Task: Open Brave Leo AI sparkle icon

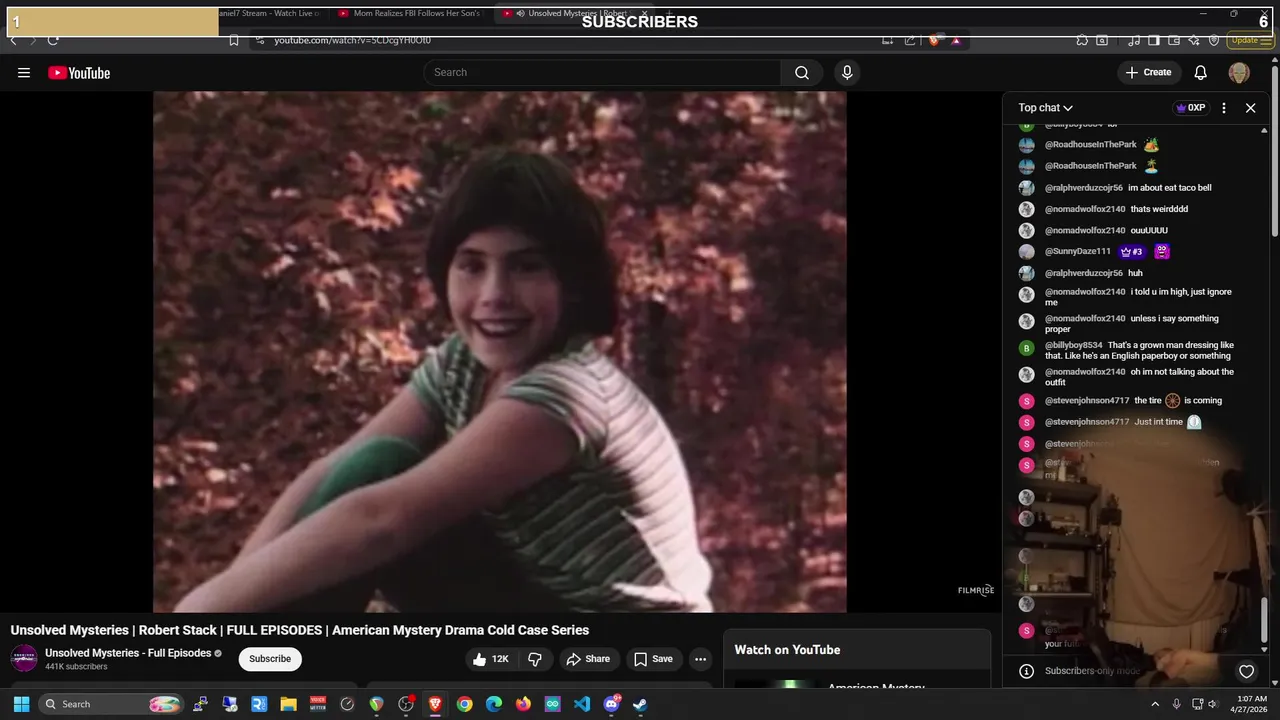Action: click(x=1194, y=40)
